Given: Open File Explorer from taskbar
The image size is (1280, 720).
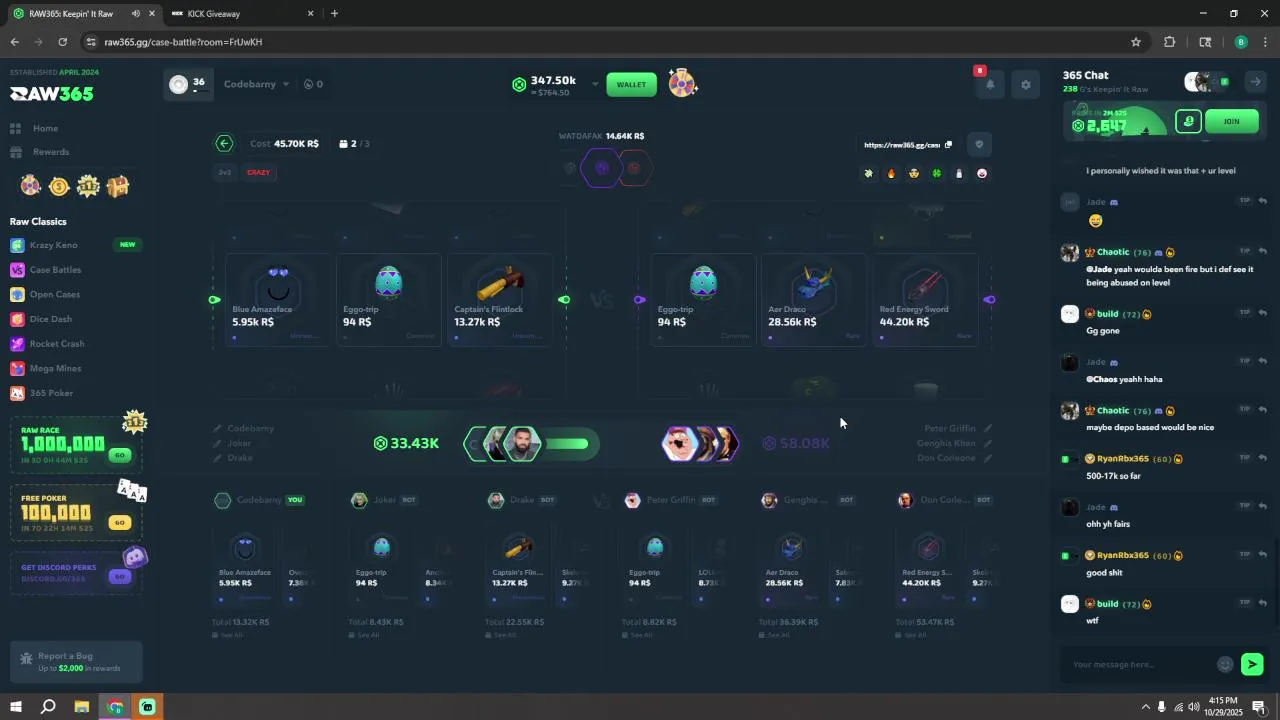Looking at the screenshot, I should [81, 707].
